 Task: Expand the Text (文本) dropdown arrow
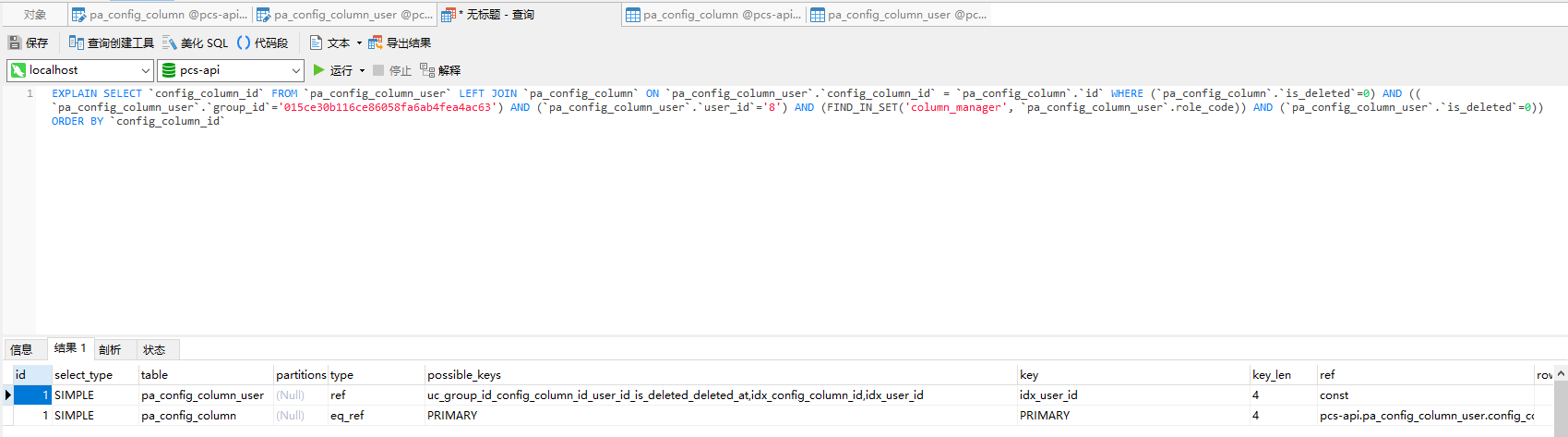tap(359, 42)
